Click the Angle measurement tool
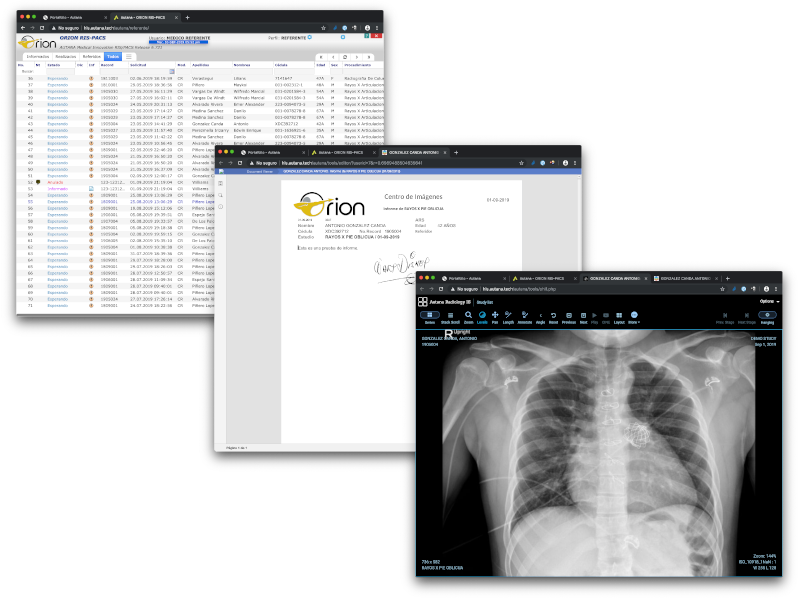This screenshot has width=800, height=600. coord(540,316)
